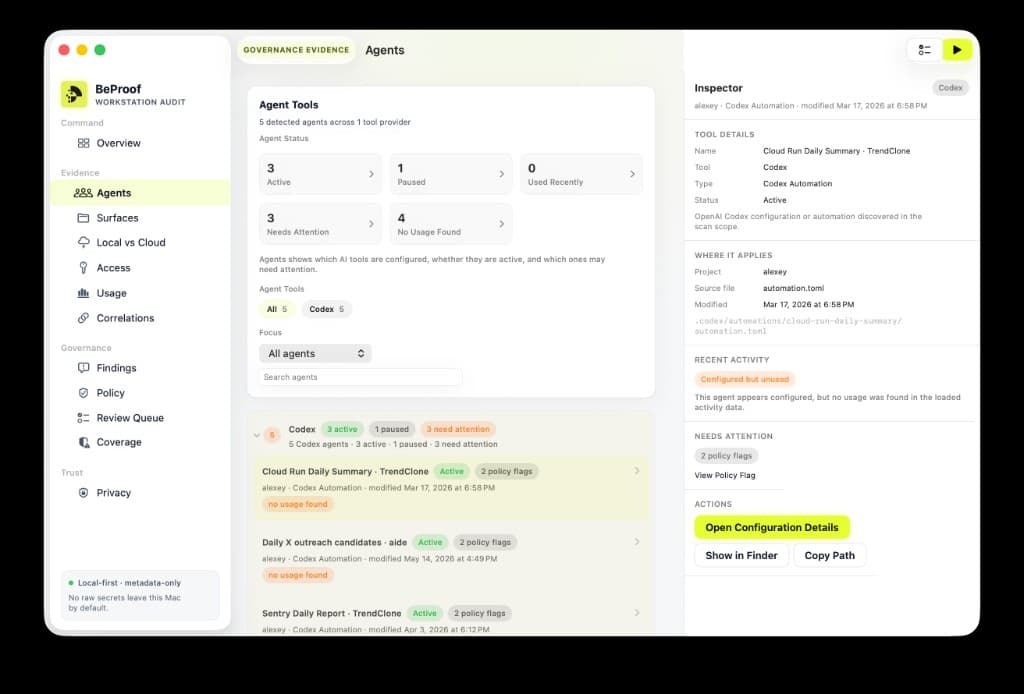Click the 2 policy flags tag in Inspector
Viewport: 1024px width, 694px height.
click(x=726, y=456)
